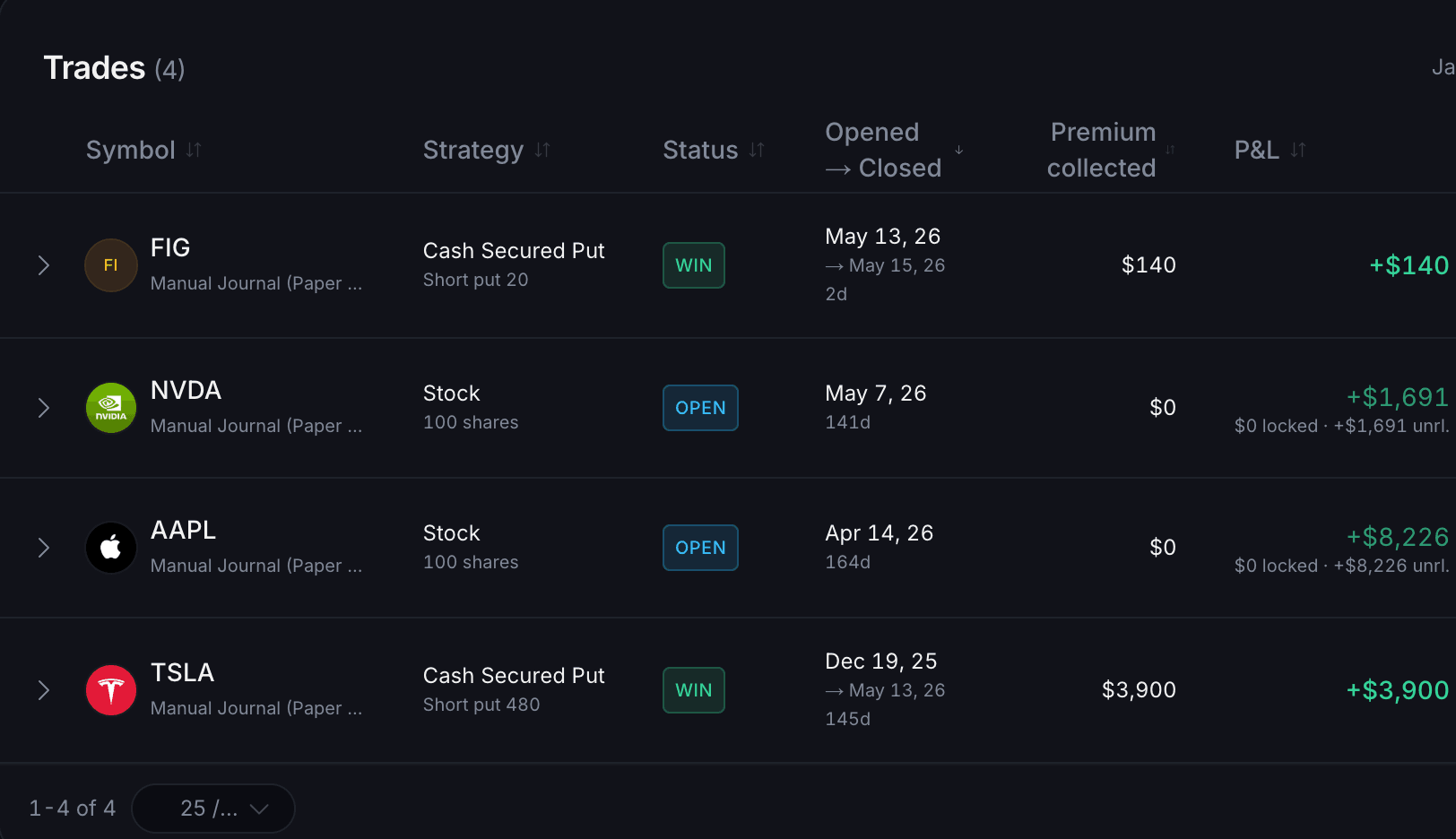Click the $3,900 premium collected value

tap(1139, 689)
